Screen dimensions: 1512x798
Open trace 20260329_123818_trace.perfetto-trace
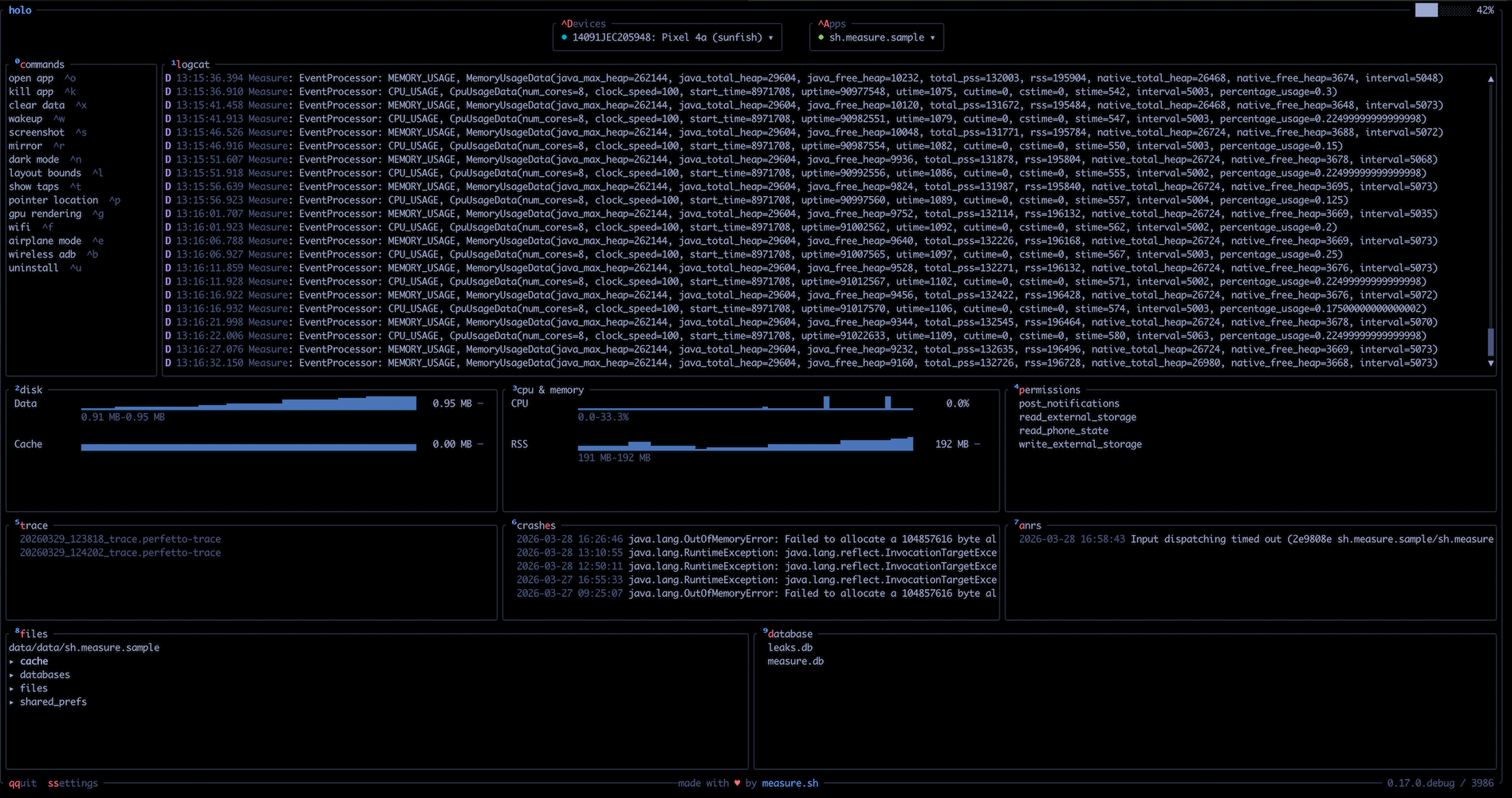(x=120, y=539)
